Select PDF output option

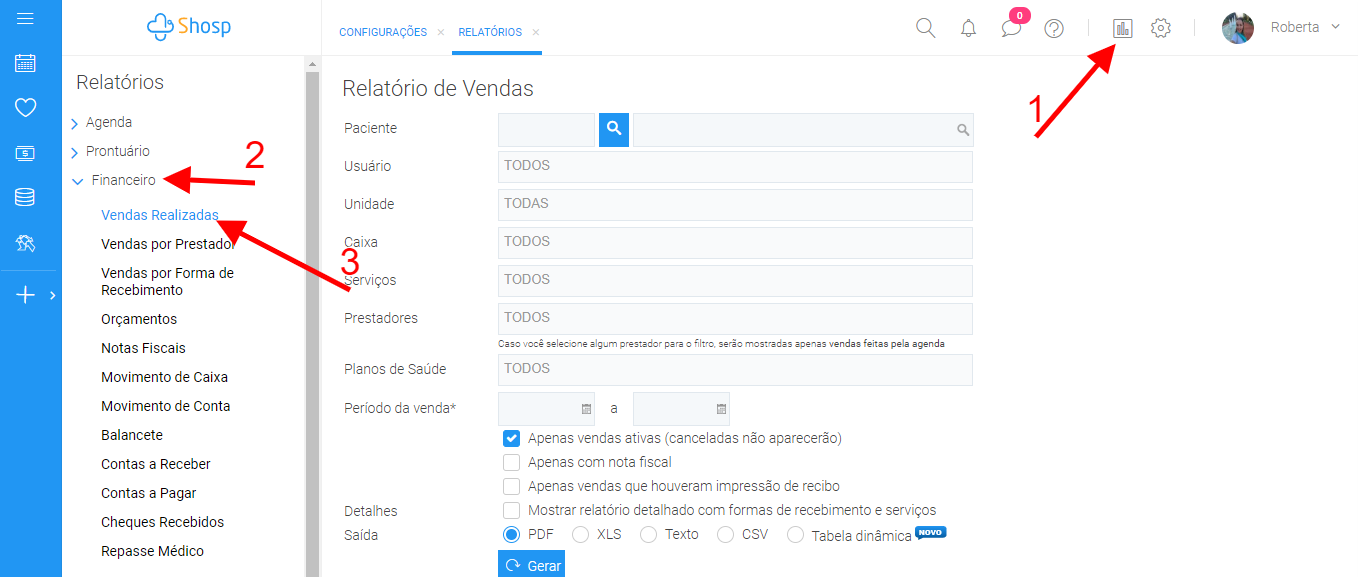click(x=512, y=534)
